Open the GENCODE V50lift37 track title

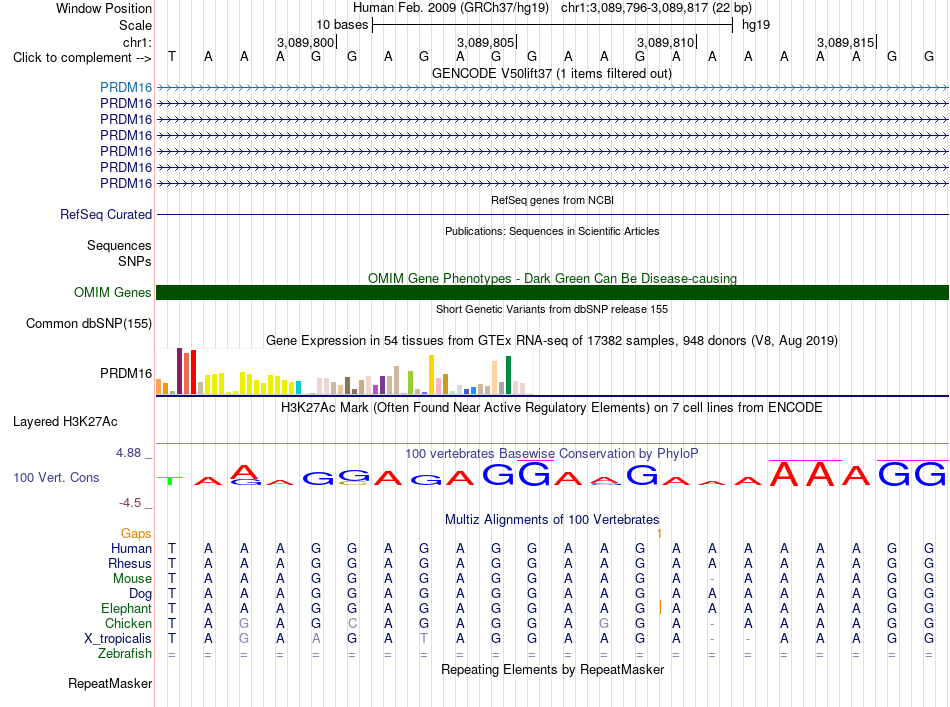(x=552, y=73)
